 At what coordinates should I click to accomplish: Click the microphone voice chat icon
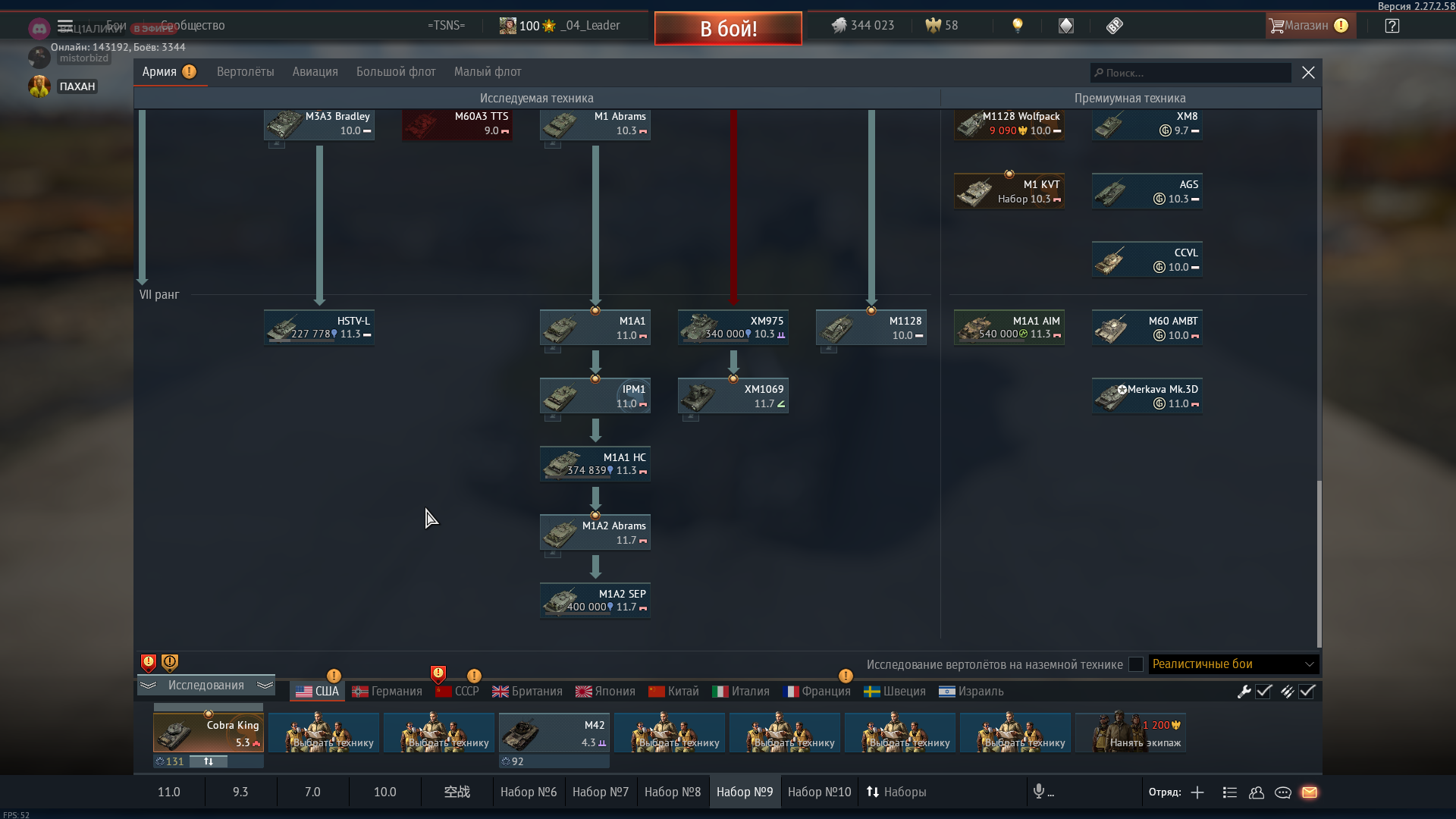tap(1039, 791)
